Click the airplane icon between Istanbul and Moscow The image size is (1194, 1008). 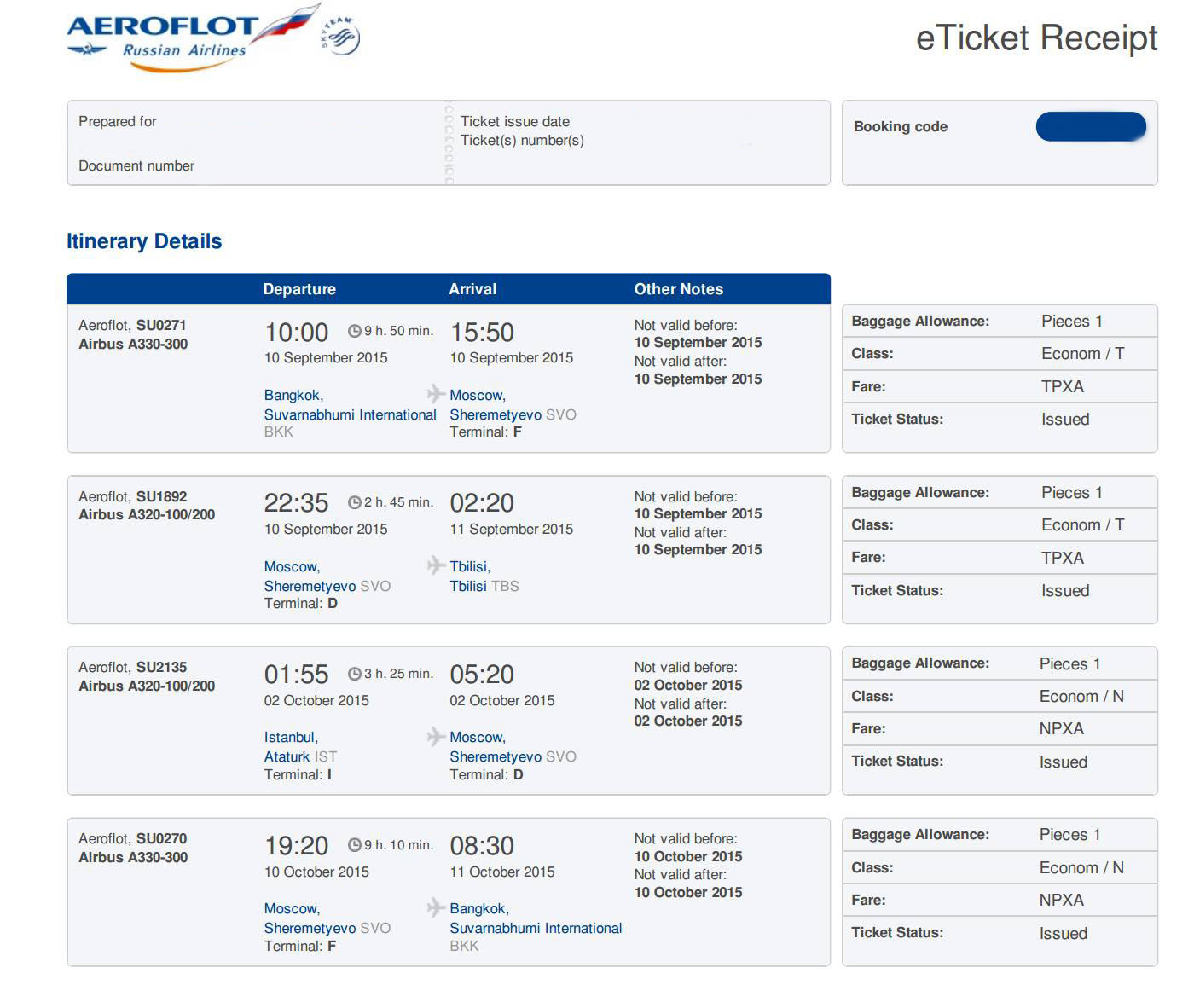(x=436, y=736)
